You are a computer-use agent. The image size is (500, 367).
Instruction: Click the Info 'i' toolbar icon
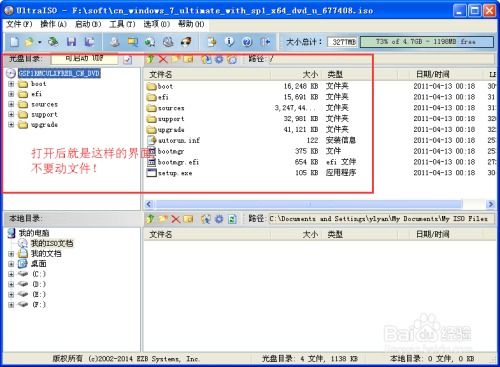pyautogui.click(x=229, y=42)
